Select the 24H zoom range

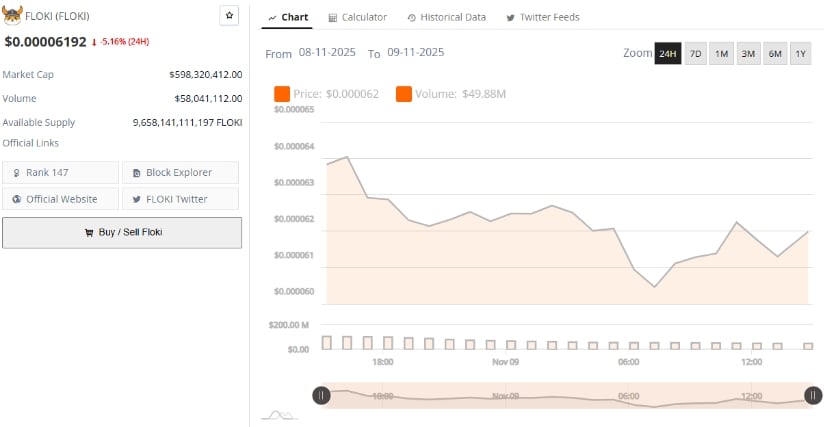pos(667,53)
